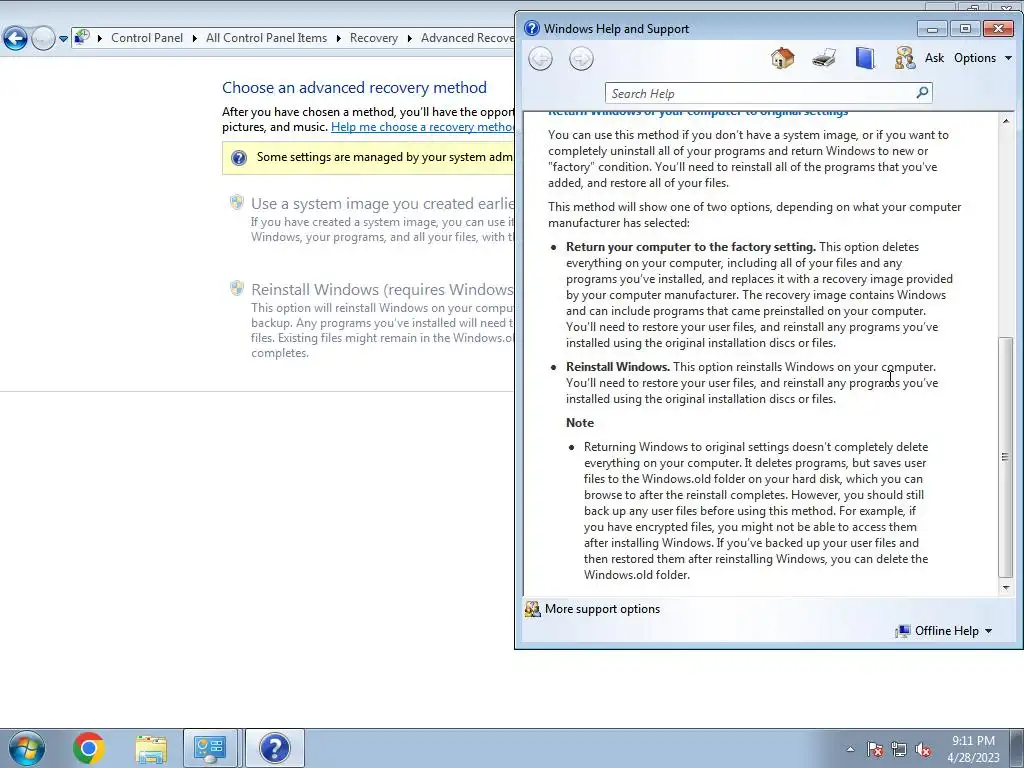Select Reinstall Windows option

(x=383, y=289)
